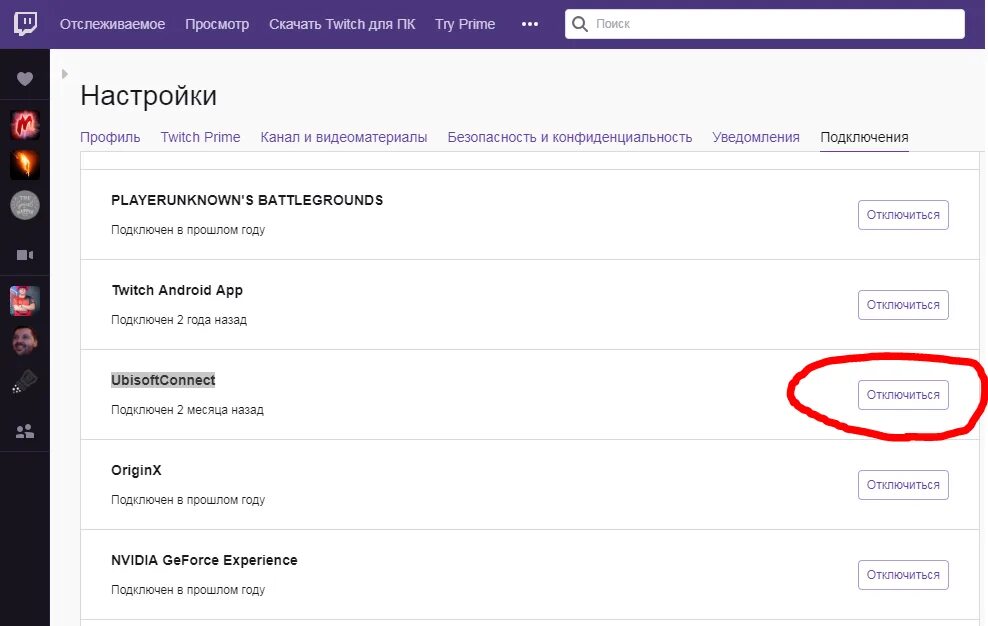Switch to Безопасность и конфиденциальность tab

(570, 137)
